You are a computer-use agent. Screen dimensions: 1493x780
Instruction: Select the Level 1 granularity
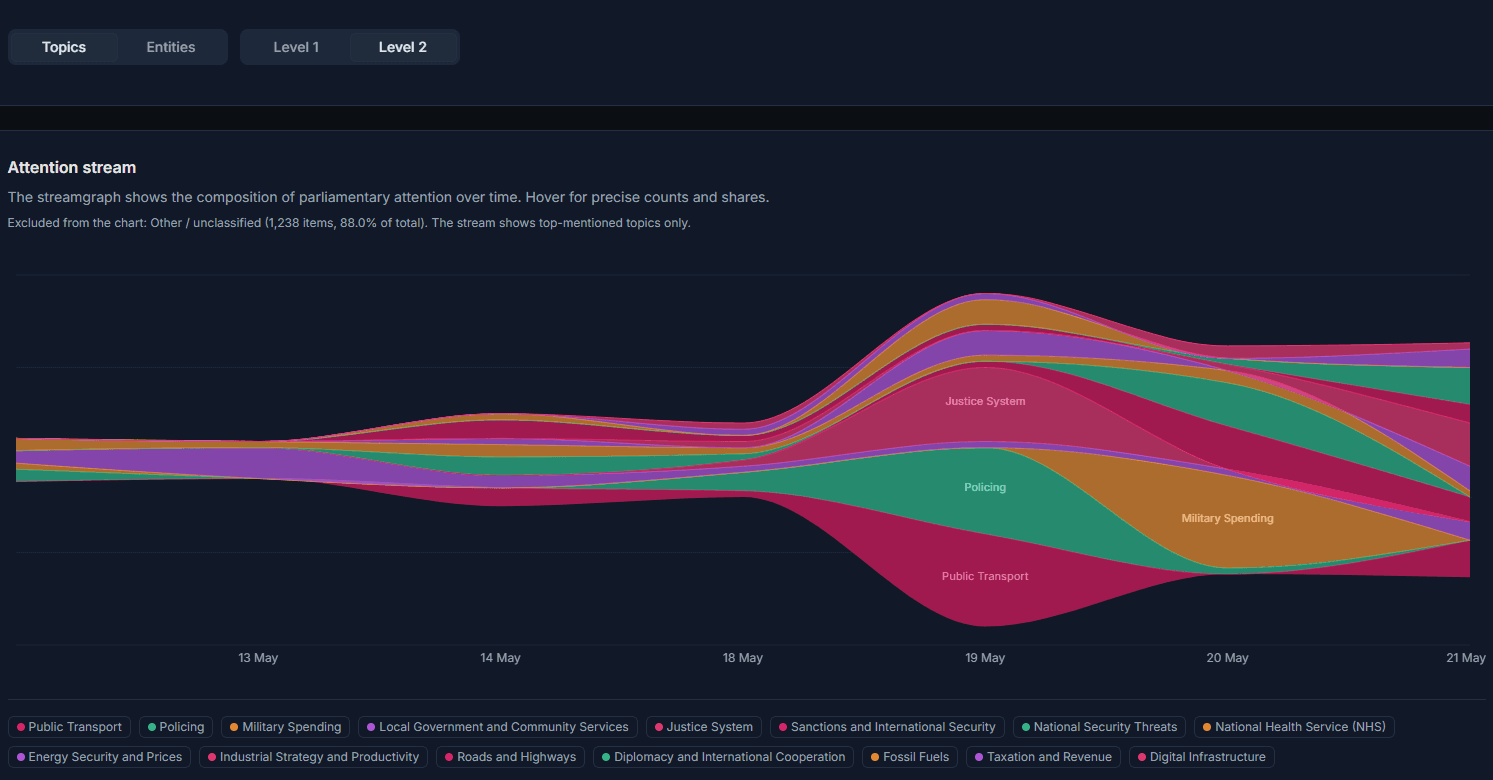pyautogui.click(x=296, y=47)
